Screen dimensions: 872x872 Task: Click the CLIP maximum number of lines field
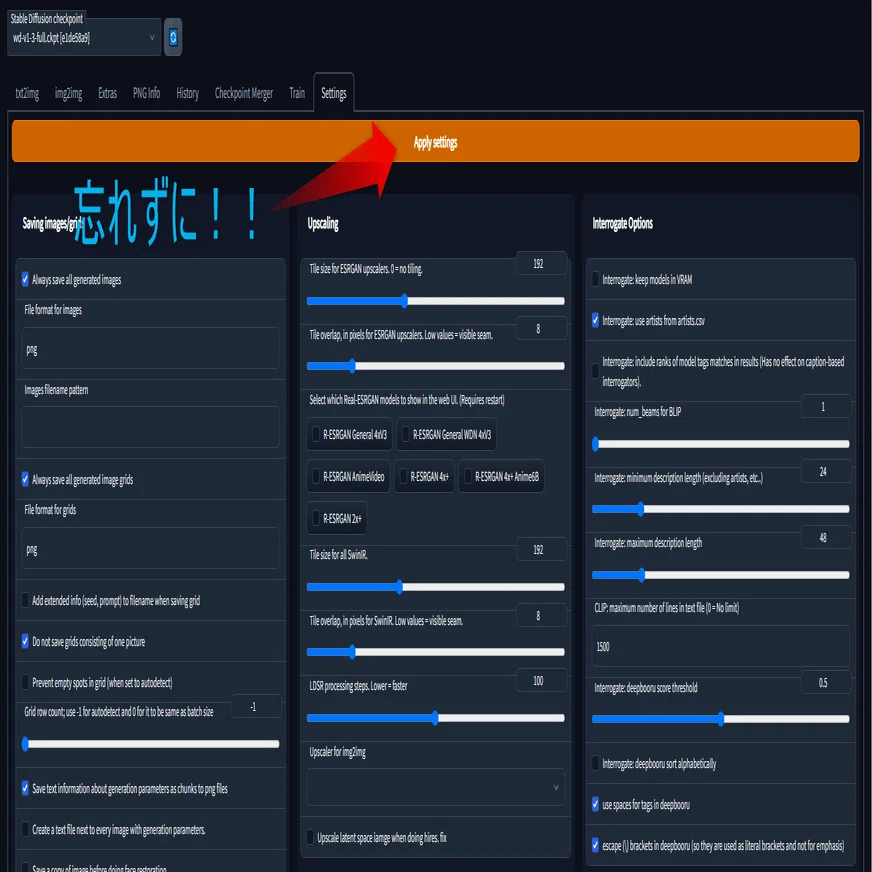tap(721, 646)
